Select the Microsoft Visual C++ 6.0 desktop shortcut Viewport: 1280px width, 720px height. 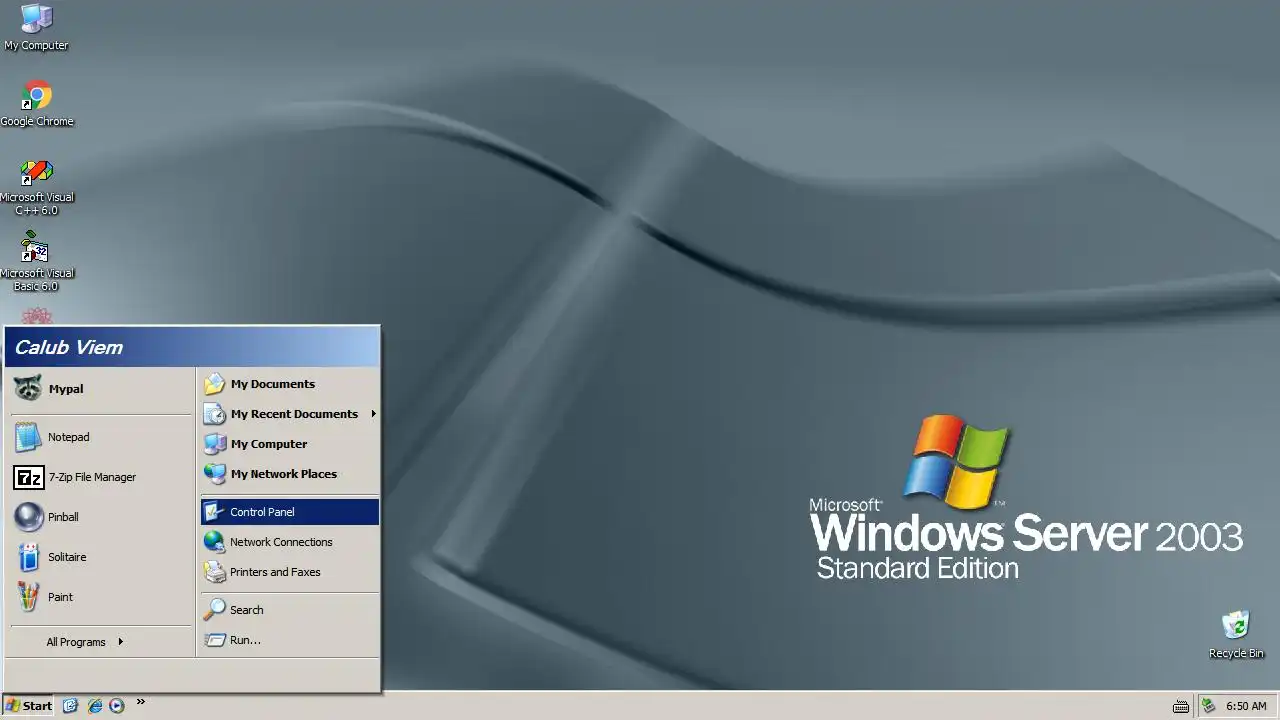[x=37, y=187]
